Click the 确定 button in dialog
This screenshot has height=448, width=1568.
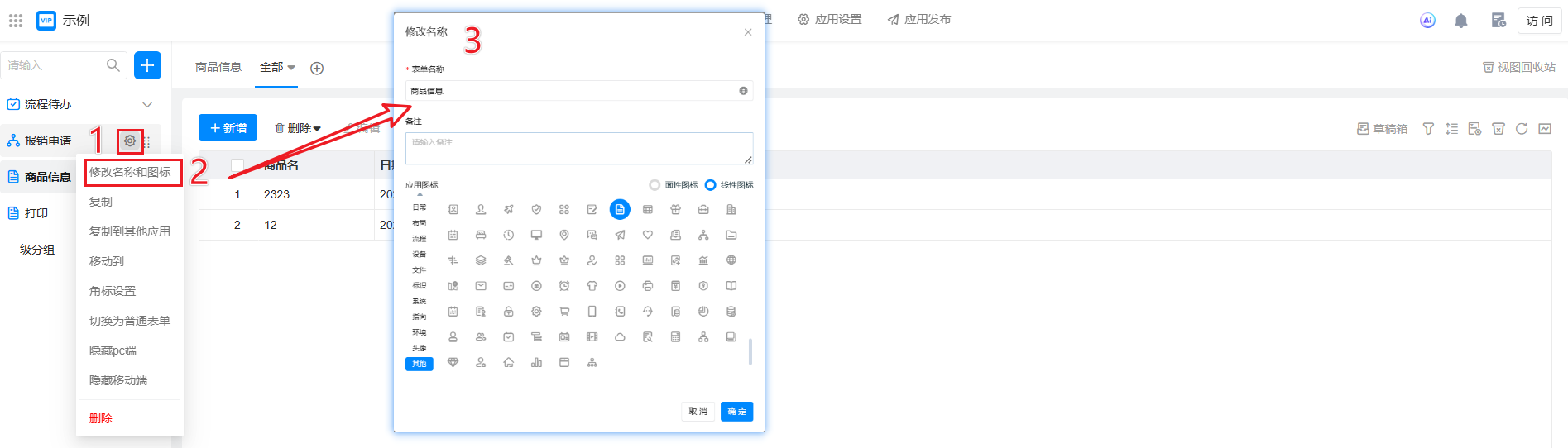pyautogui.click(x=736, y=412)
